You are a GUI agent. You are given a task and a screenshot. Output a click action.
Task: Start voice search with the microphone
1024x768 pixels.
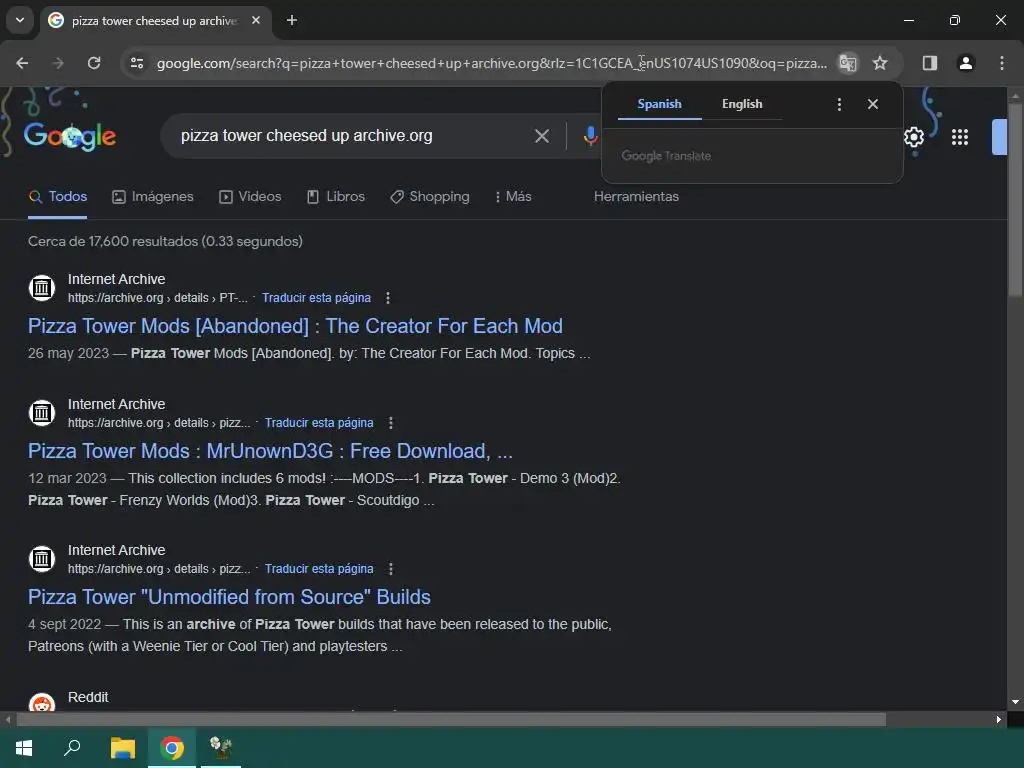(590, 136)
